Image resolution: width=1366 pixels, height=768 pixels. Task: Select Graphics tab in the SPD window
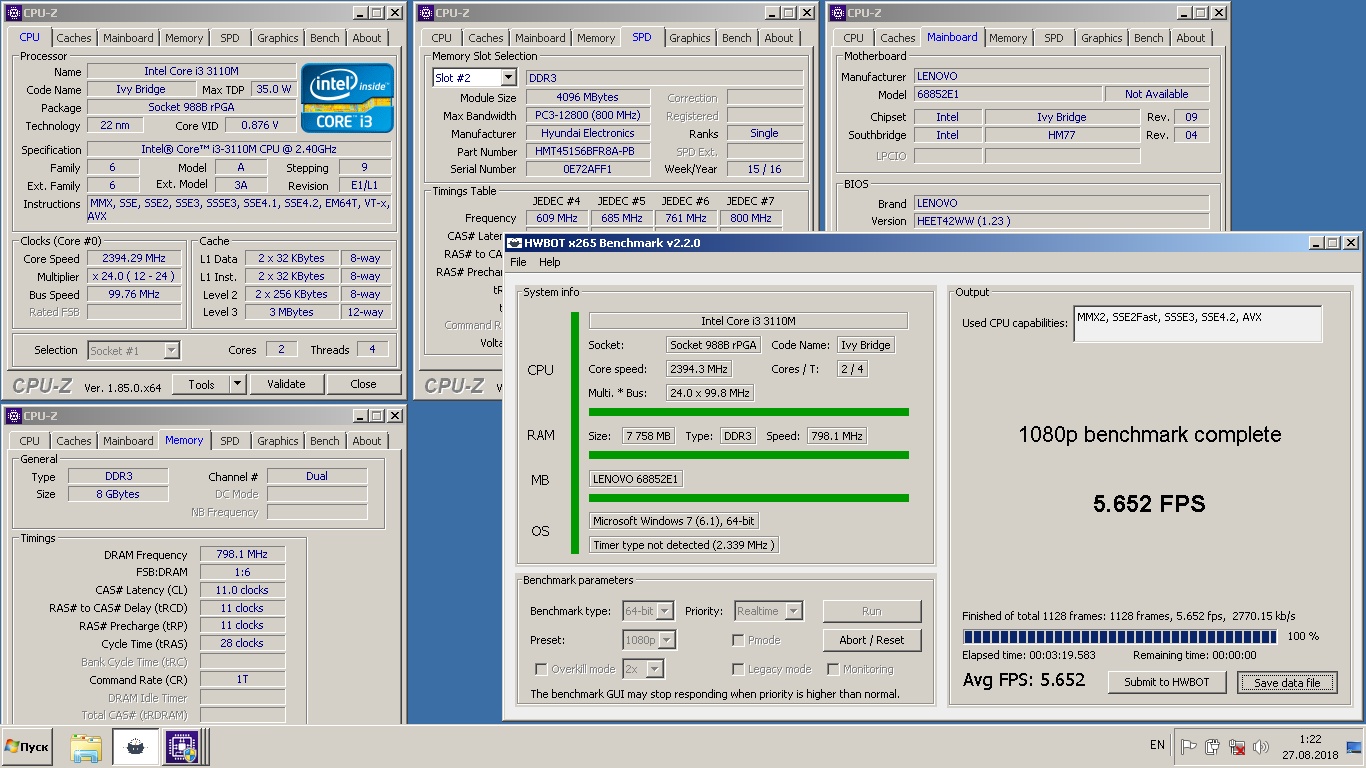(690, 38)
